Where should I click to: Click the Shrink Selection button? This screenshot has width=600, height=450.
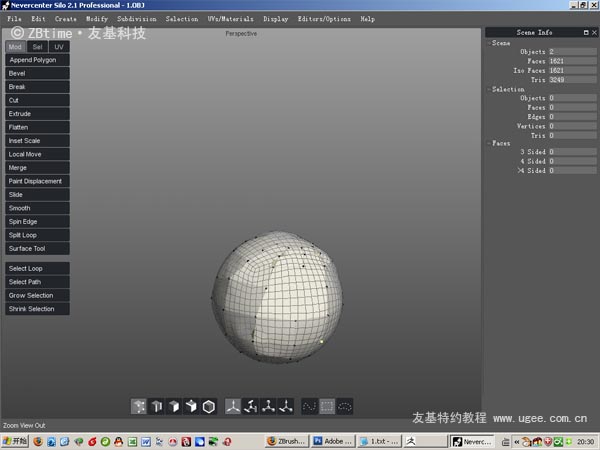pyautogui.click(x=38, y=309)
